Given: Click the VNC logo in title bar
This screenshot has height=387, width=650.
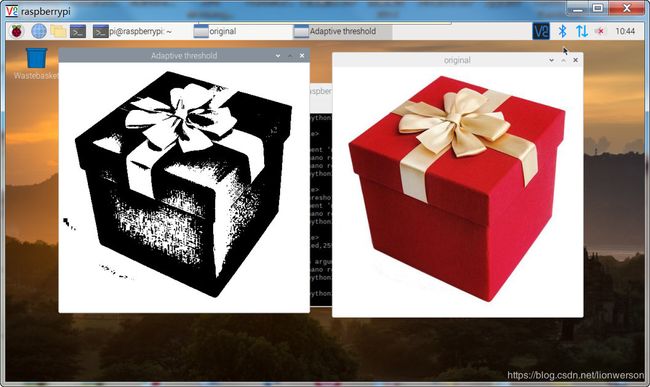Looking at the screenshot, I should 12,11.
